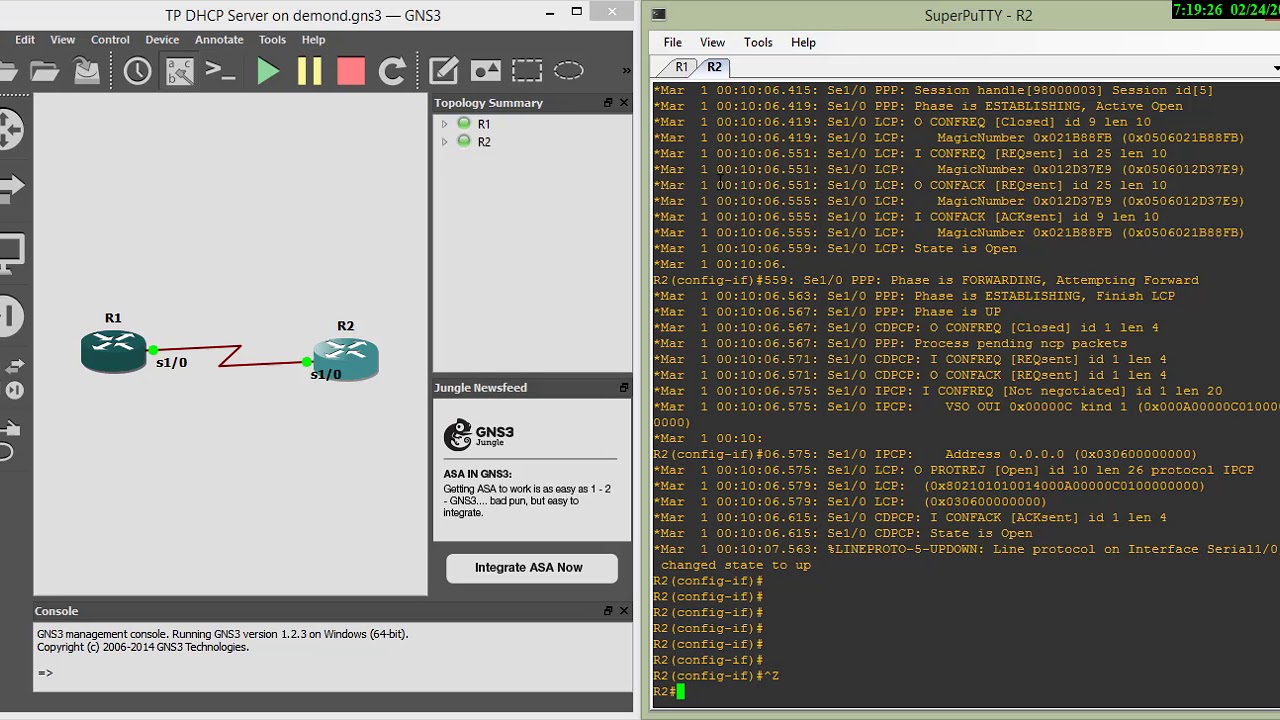Select the Insert picture tool
The height and width of the screenshot is (720, 1280).
(x=486, y=71)
